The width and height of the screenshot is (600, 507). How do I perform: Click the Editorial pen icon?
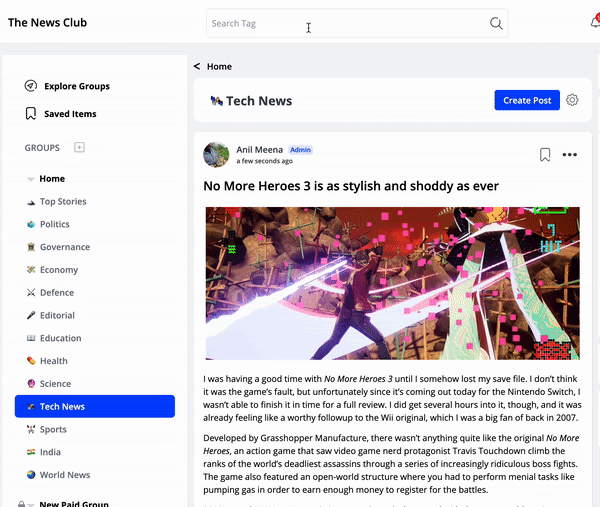pyautogui.click(x=31, y=315)
